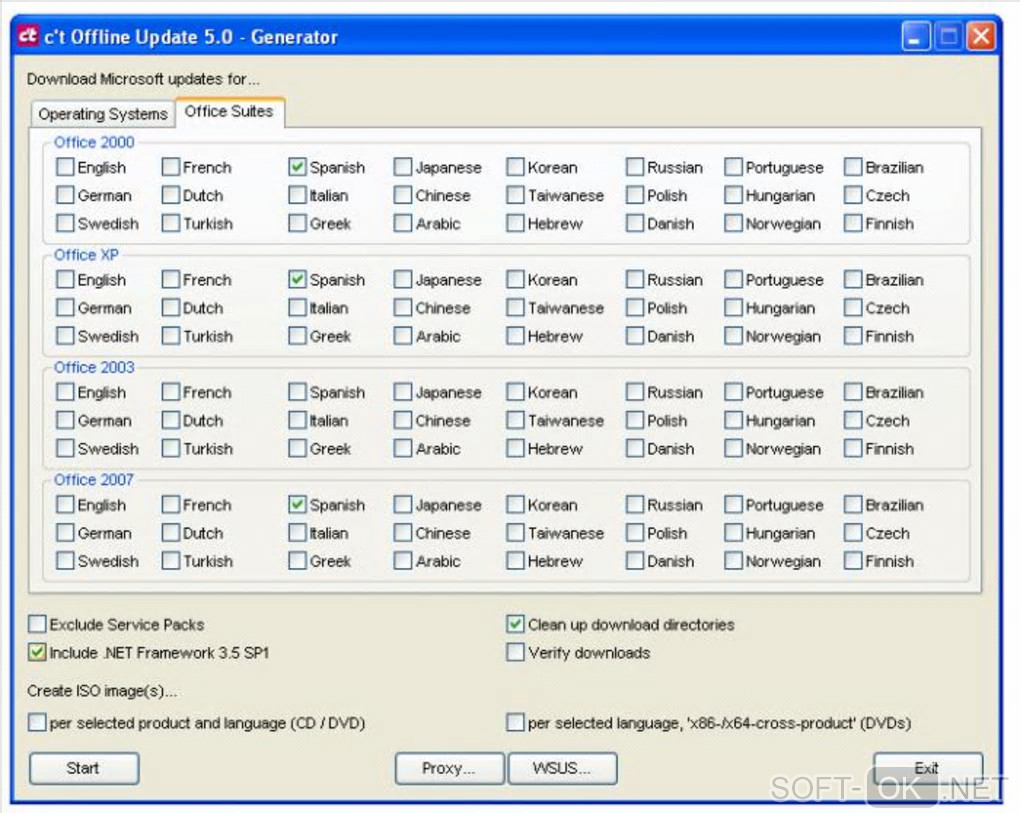Click the 'Office 2003' group heading
The image size is (1020, 813).
[x=94, y=367]
